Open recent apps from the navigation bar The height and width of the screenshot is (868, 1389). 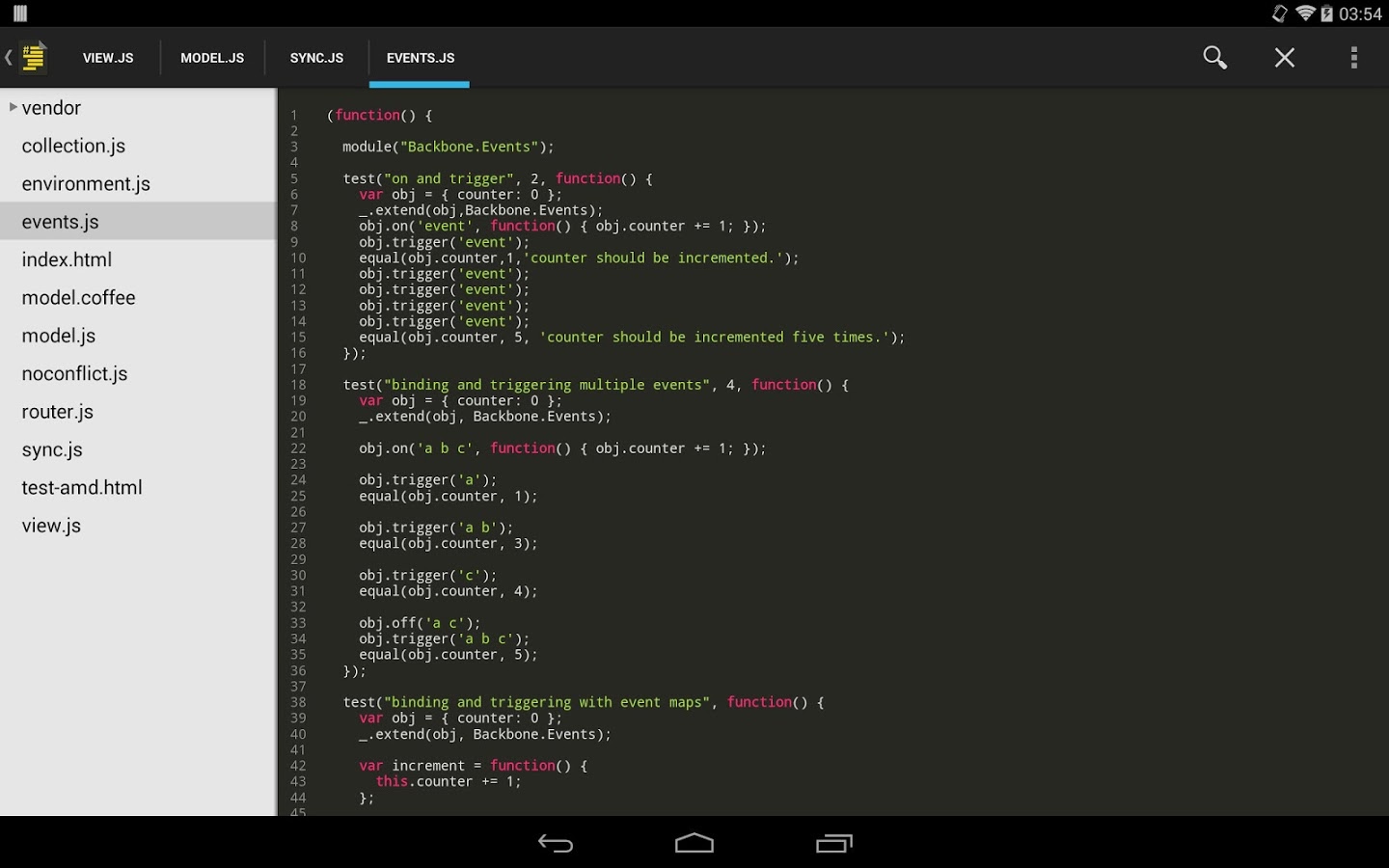point(834,843)
